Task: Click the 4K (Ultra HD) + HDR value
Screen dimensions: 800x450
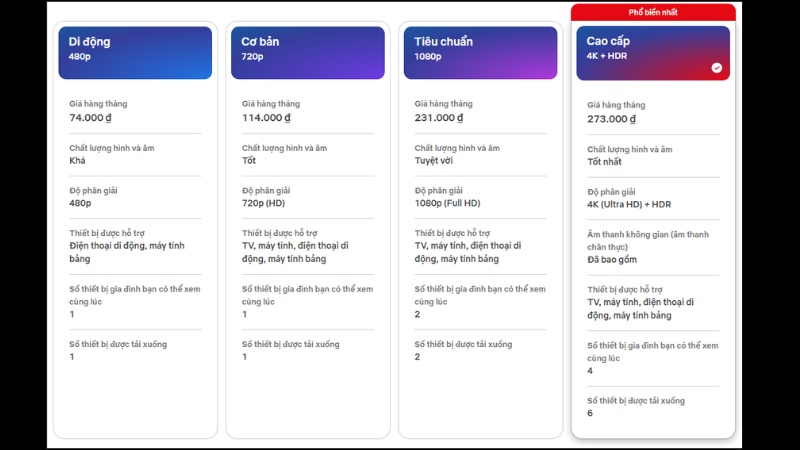Action: [x=629, y=205]
